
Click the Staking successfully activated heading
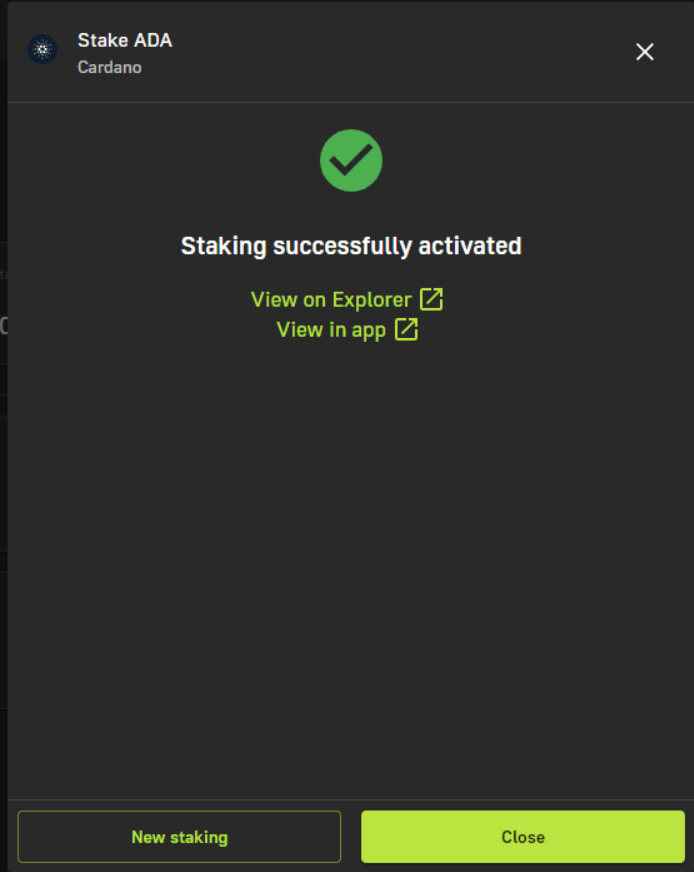351,246
